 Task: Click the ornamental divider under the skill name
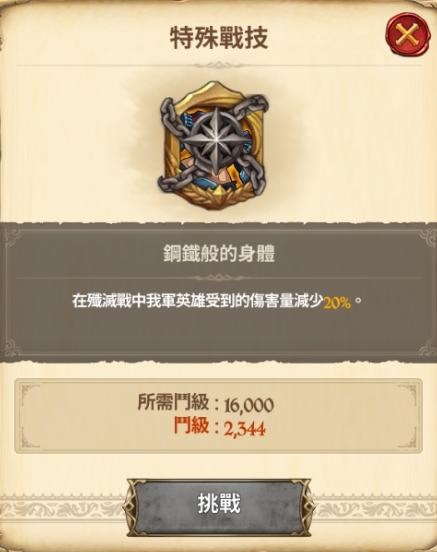point(219,278)
